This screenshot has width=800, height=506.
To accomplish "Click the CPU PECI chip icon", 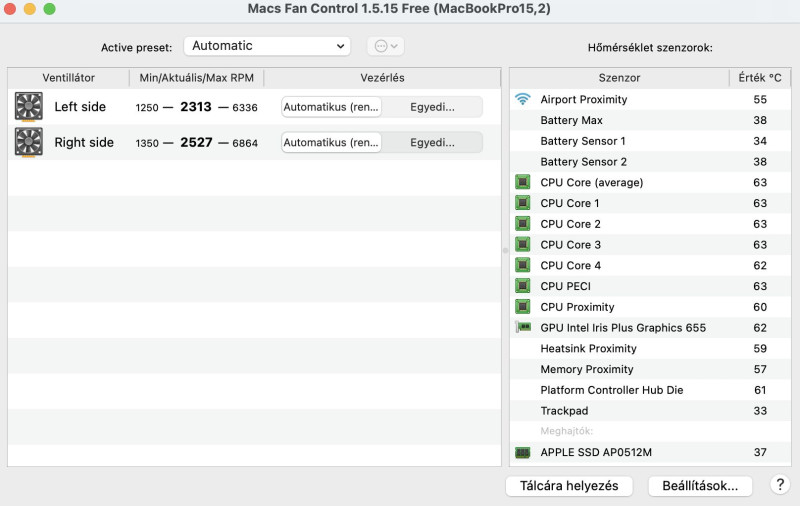I will (x=522, y=286).
